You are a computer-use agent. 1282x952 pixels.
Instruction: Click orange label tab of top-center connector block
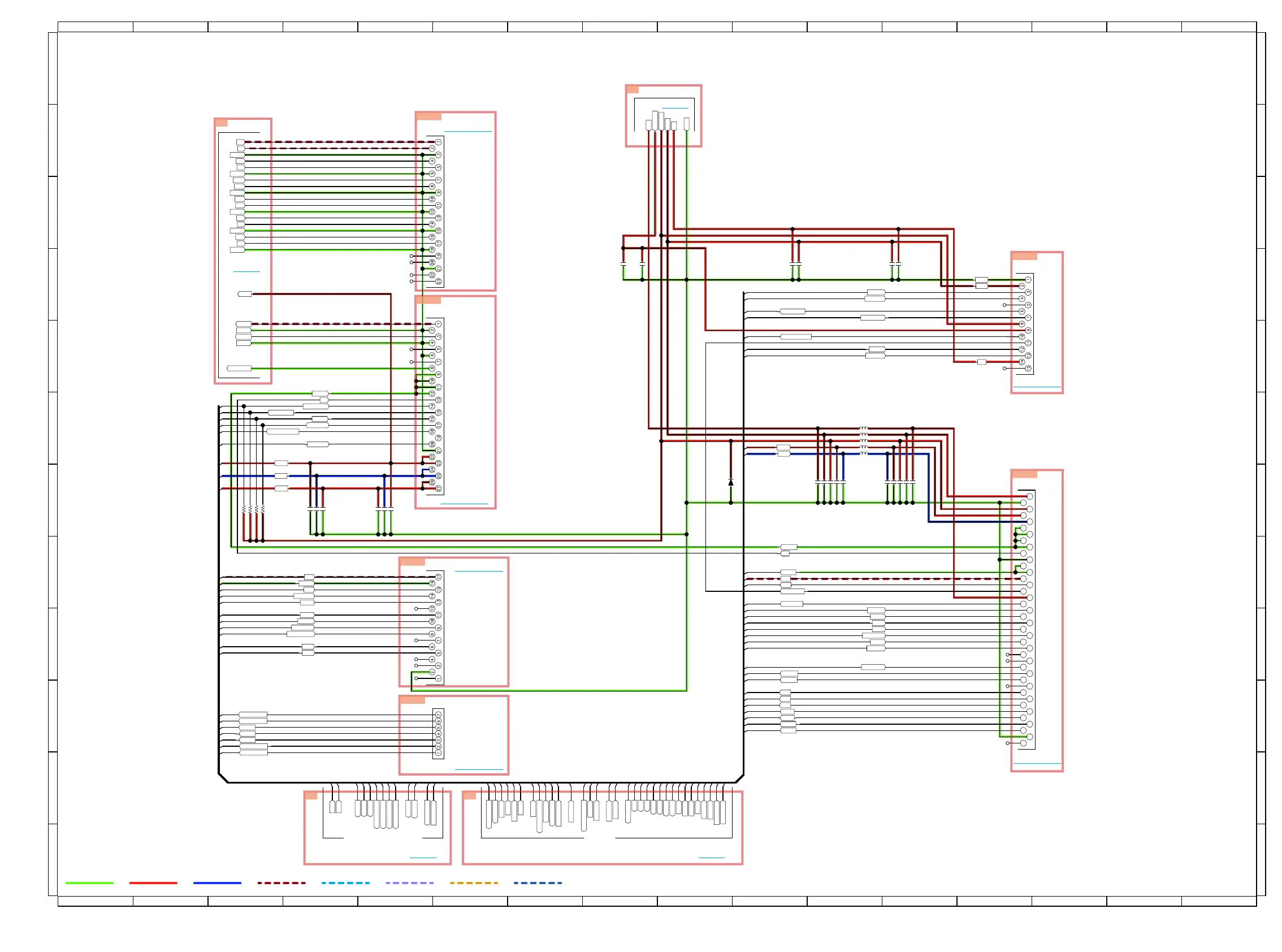(632, 89)
